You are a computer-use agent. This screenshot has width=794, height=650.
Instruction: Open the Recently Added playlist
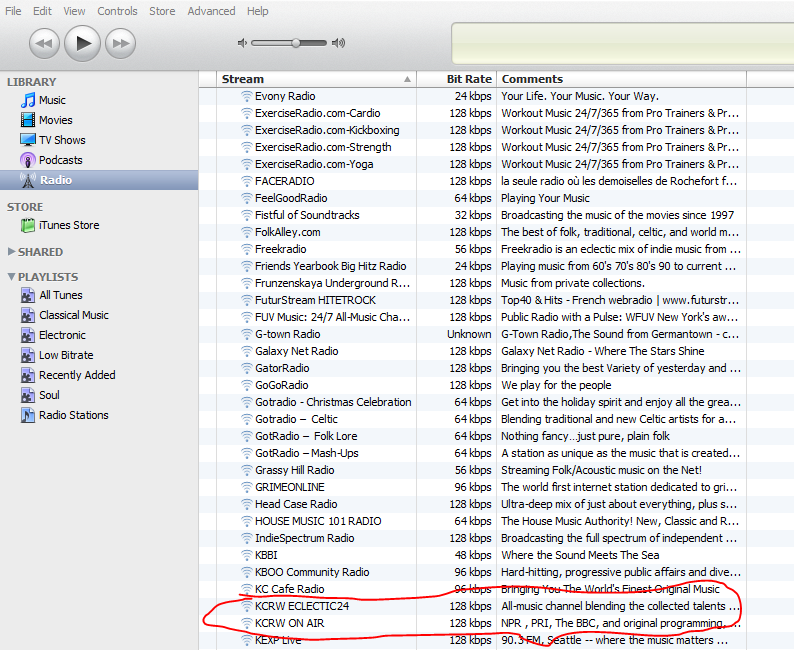point(77,375)
